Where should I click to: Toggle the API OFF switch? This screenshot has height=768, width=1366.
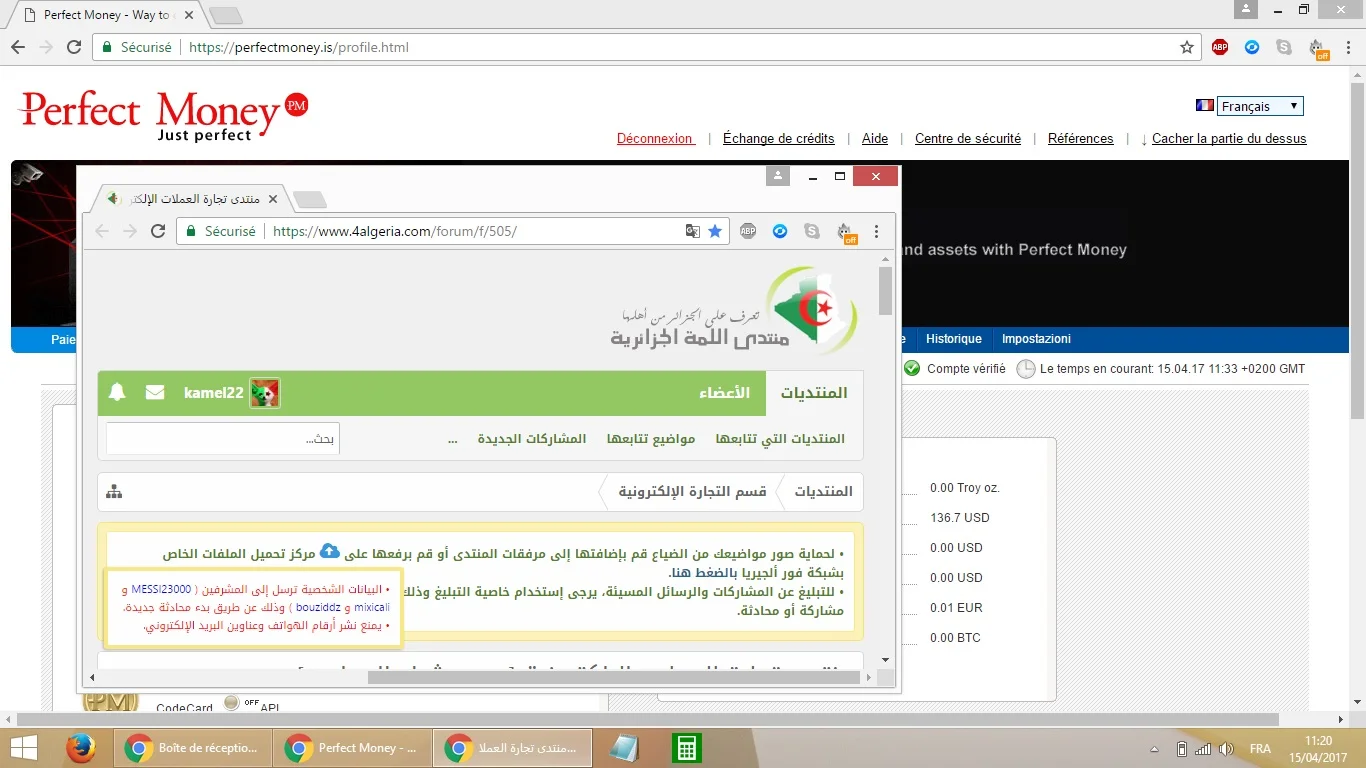pos(233,703)
